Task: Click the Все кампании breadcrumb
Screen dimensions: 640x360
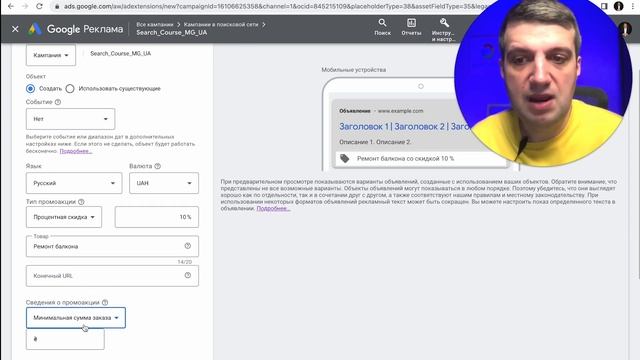Action: pyautogui.click(x=155, y=24)
